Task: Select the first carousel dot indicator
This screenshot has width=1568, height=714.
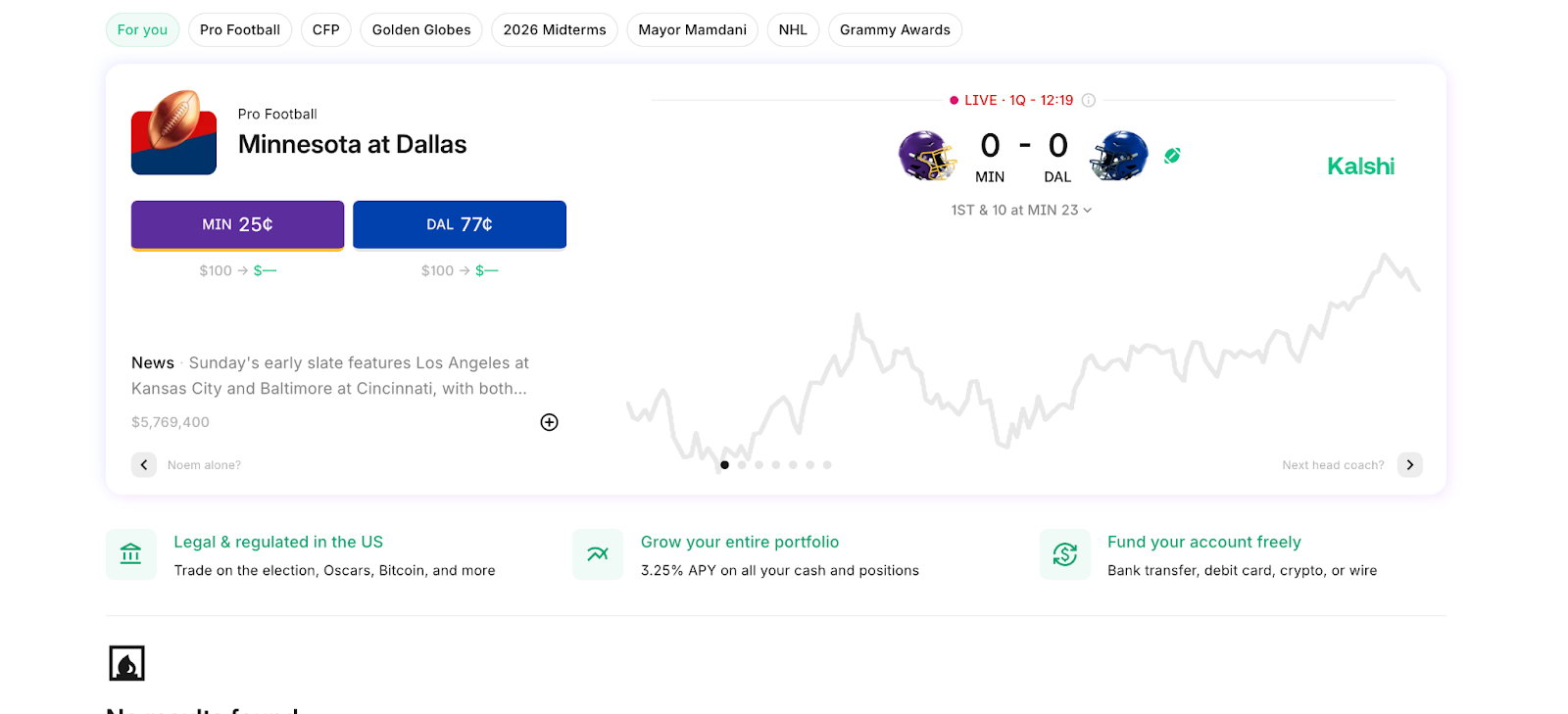Action: [x=724, y=464]
